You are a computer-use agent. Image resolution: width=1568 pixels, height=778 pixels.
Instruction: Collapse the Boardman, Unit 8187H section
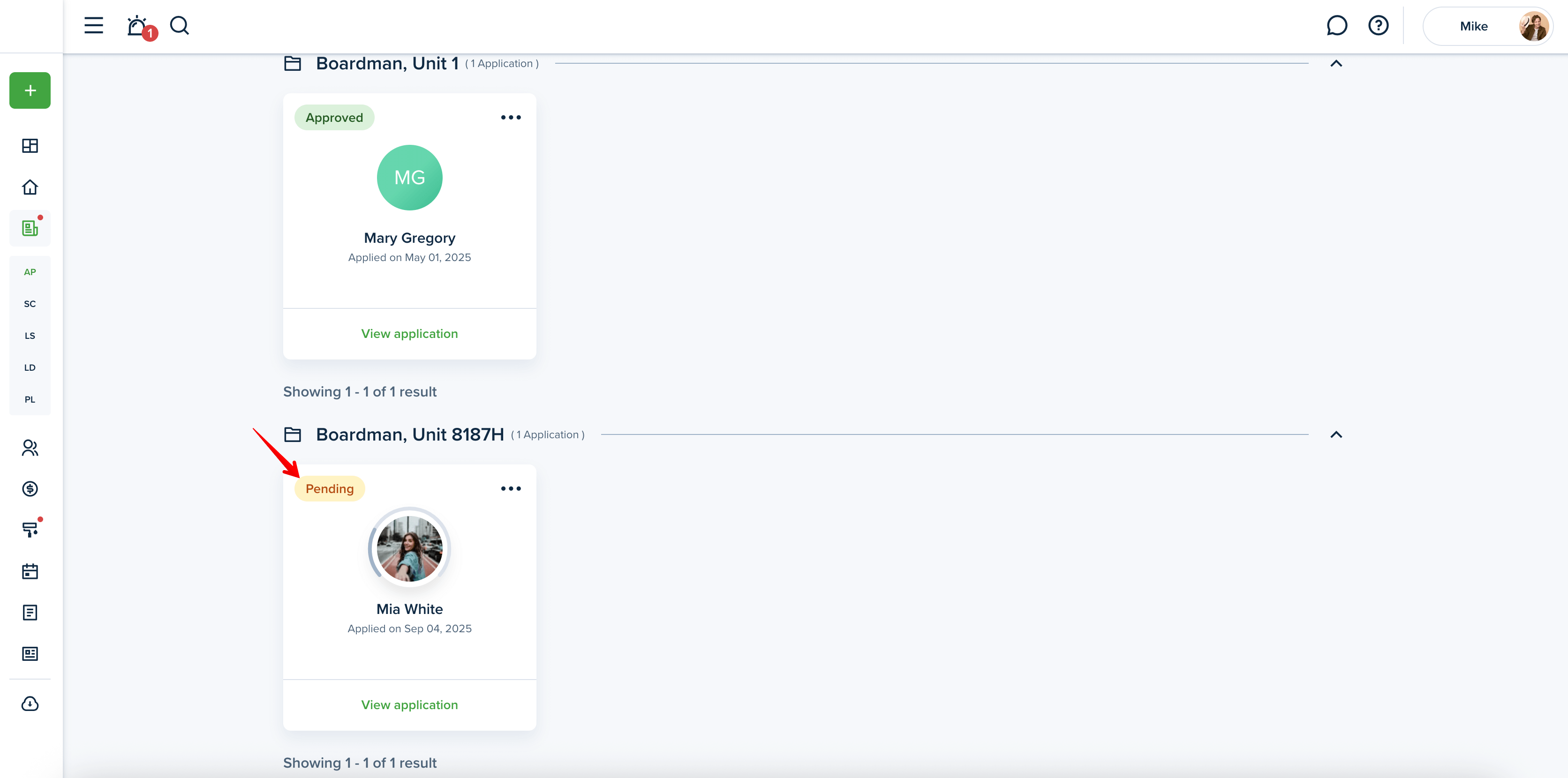(x=1336, y=434)
